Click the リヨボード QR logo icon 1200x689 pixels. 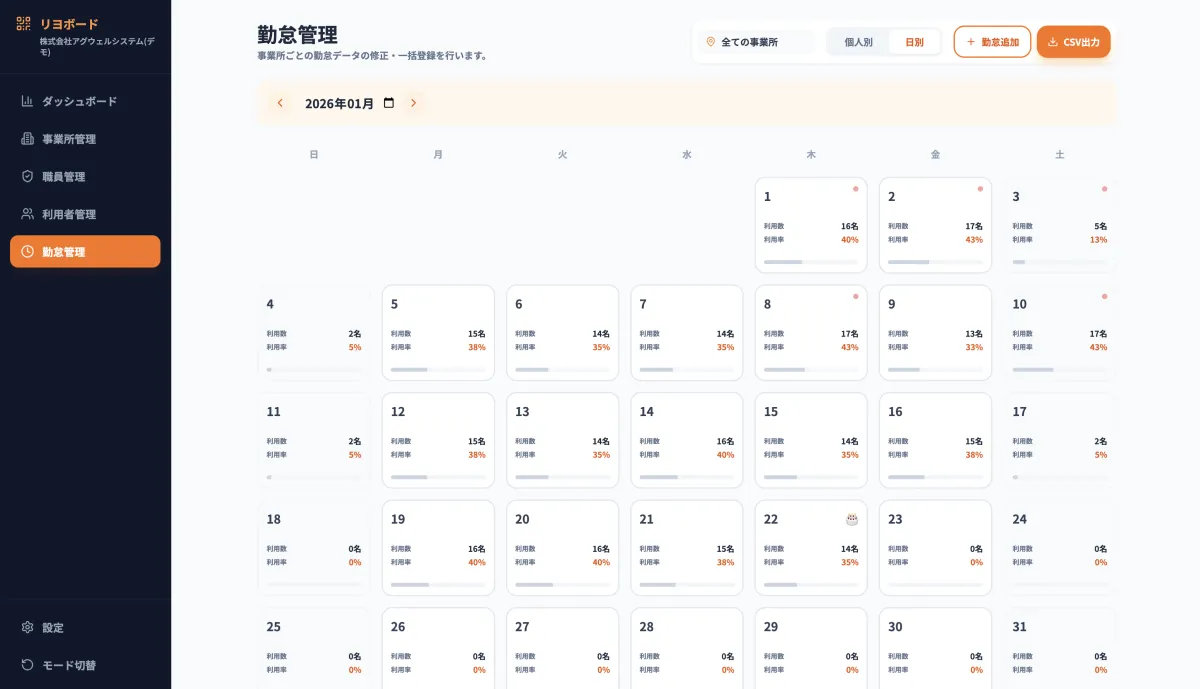click(23, 23)
